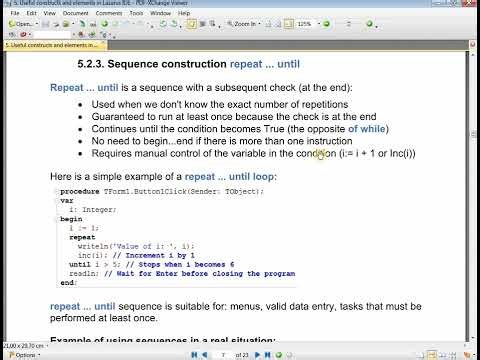Open the Tools menu
Screen dimensions: 480x360
point(136,13)
